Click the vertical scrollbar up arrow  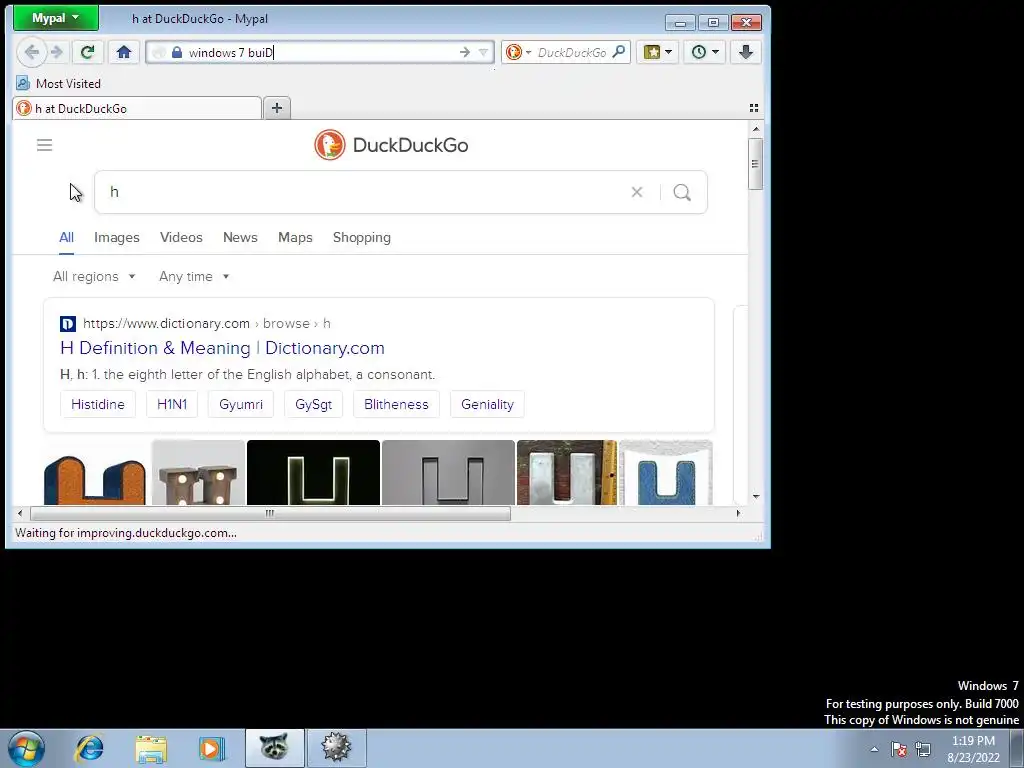pos(756,129)
